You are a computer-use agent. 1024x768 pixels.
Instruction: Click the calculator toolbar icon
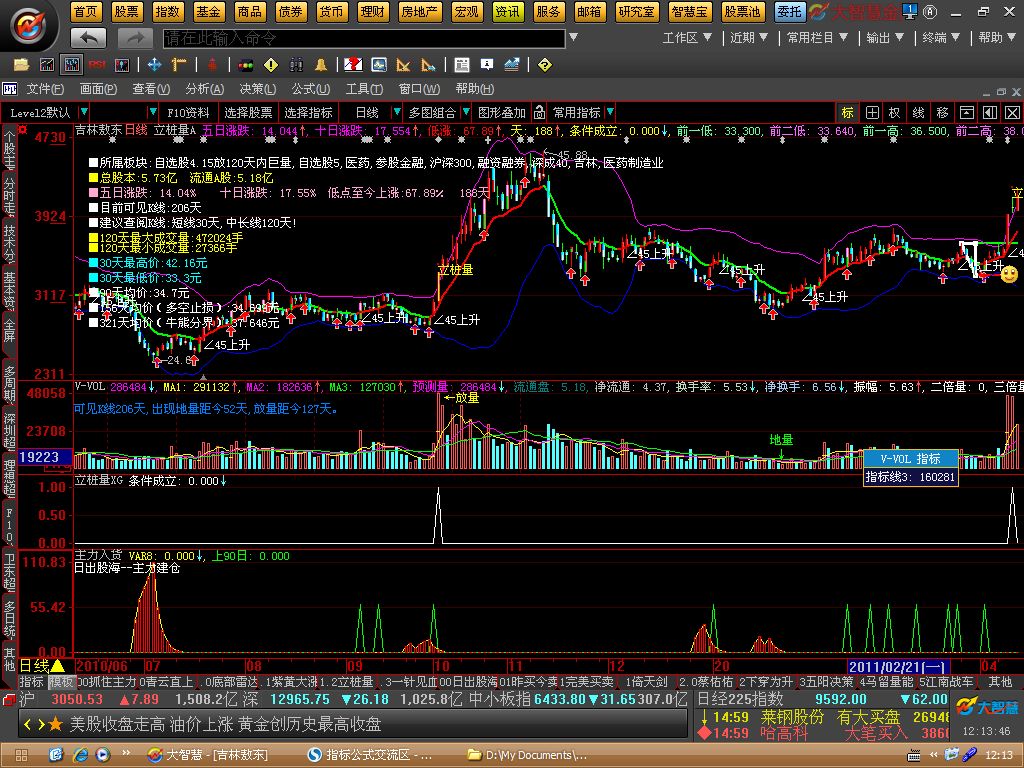[461, 65]
